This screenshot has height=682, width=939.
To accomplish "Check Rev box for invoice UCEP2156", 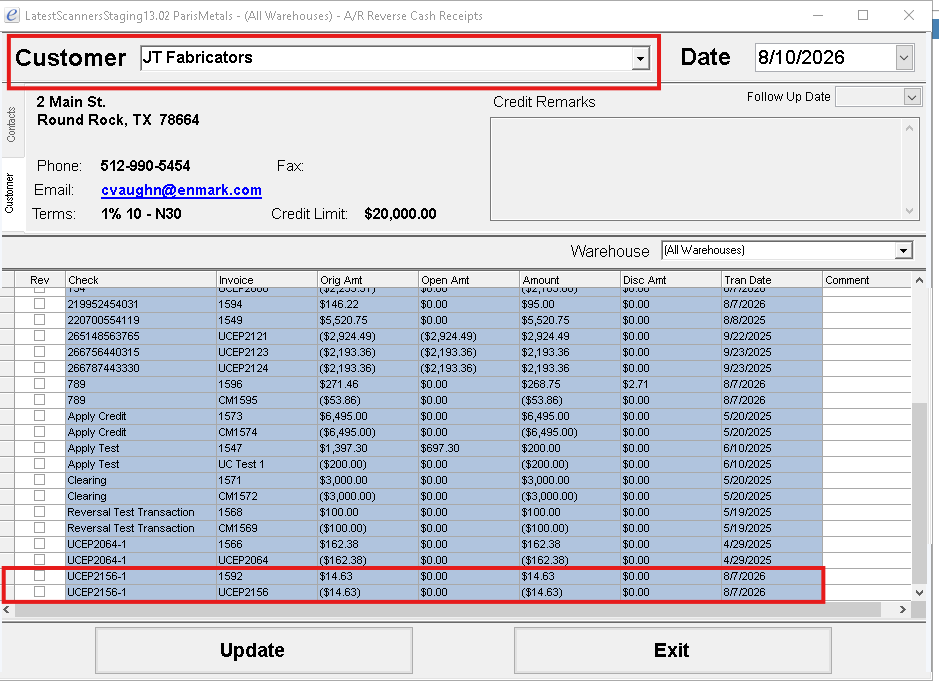I will click(40, 592).
